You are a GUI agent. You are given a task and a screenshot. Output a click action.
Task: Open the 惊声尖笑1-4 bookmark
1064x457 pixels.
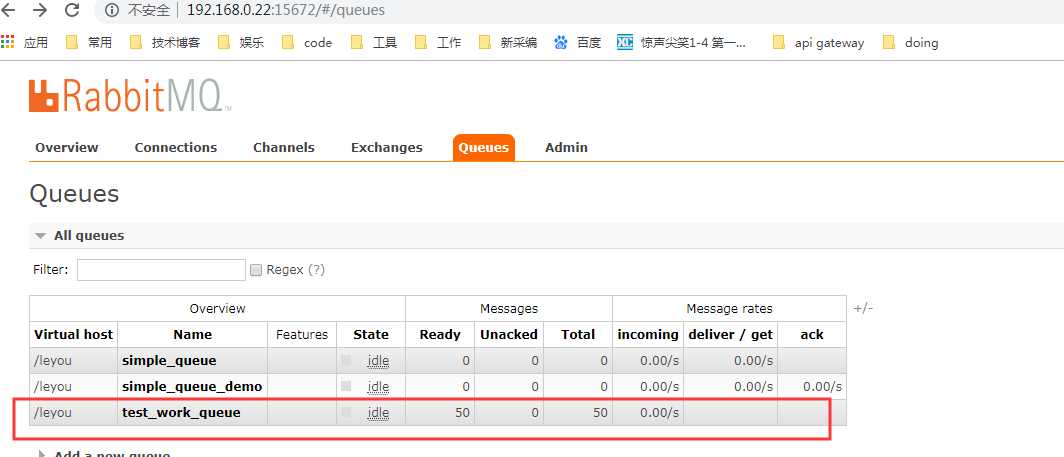[682, 43]
